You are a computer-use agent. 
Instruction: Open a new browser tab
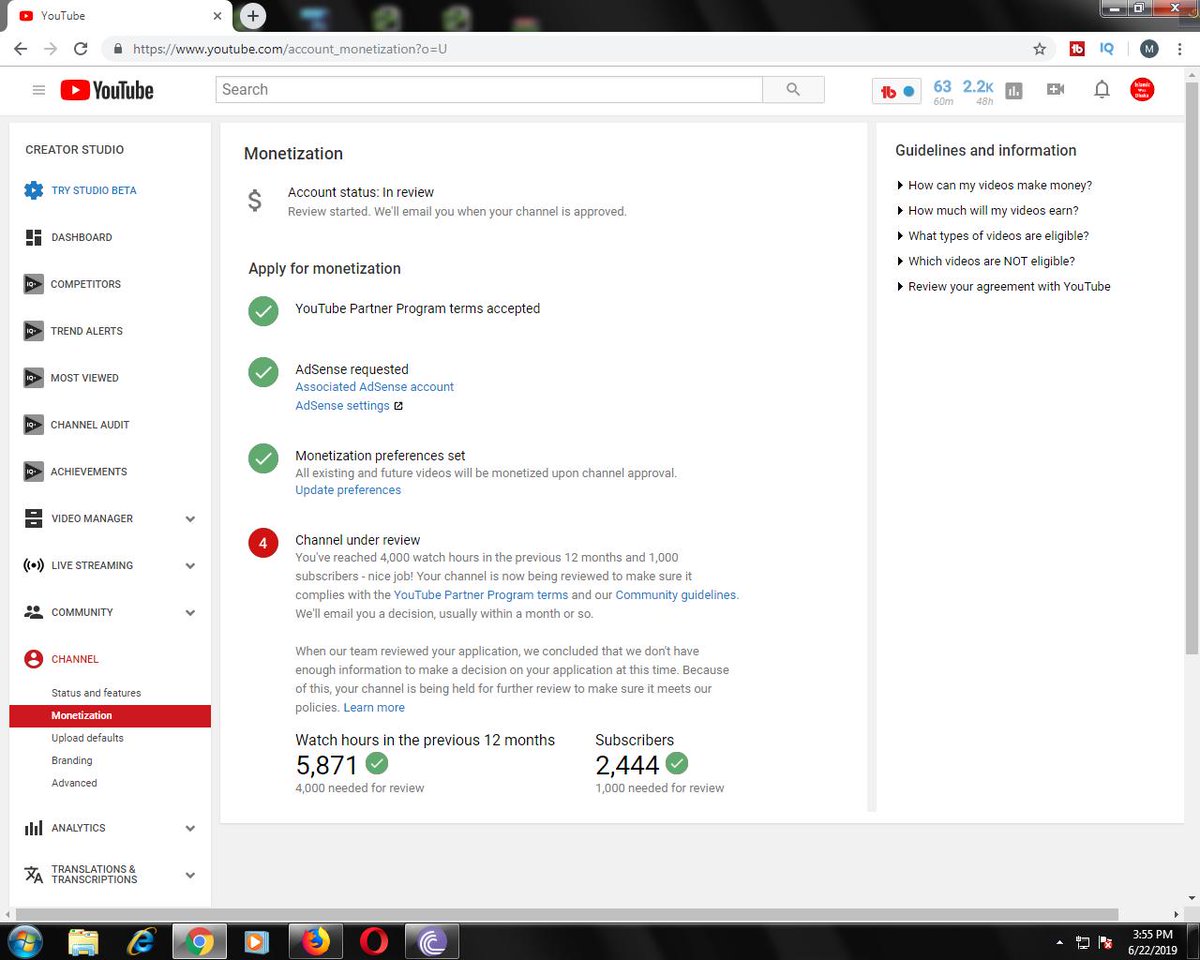click(253, 16)
